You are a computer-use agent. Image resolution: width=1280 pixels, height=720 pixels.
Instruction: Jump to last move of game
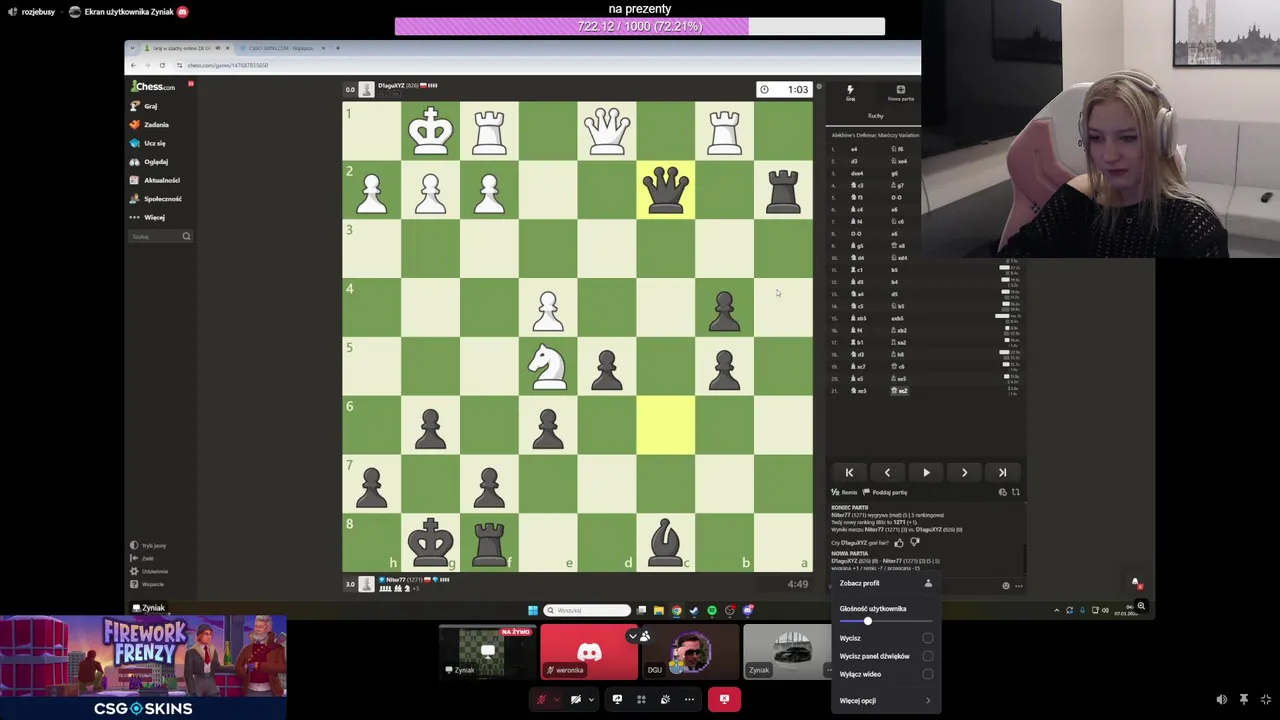(1002, 472)
